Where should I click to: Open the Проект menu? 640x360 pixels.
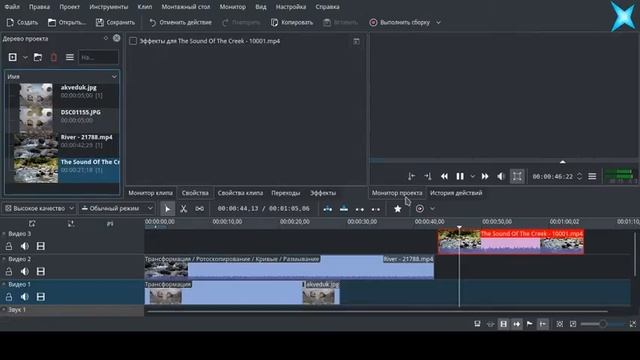(x=69, y=7)
